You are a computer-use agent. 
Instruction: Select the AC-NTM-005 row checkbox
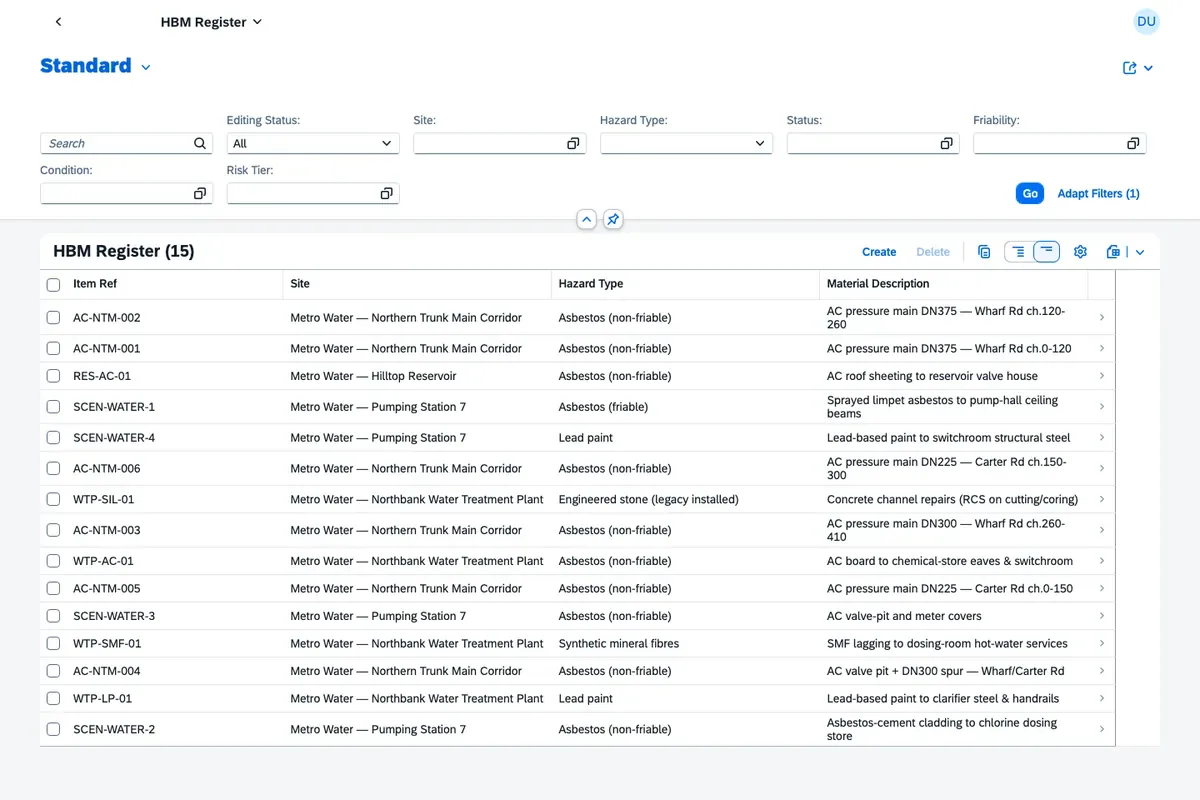[x=54, y=588]
